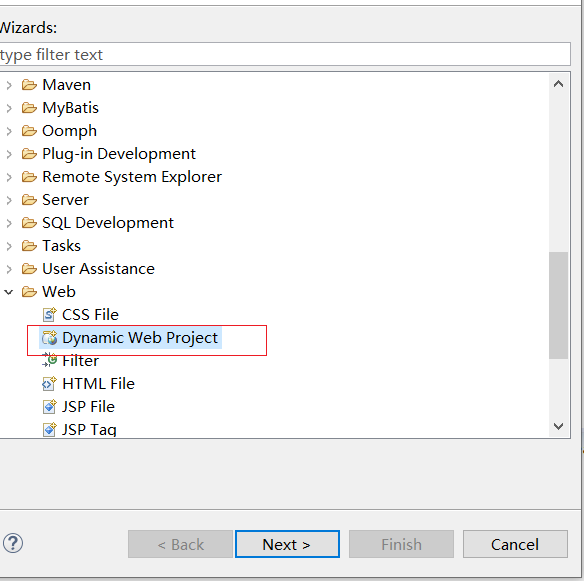Screen dimensions: 584x581
Task: Select the Dynamic Web Project globe icon
Action: click(50, 338)
